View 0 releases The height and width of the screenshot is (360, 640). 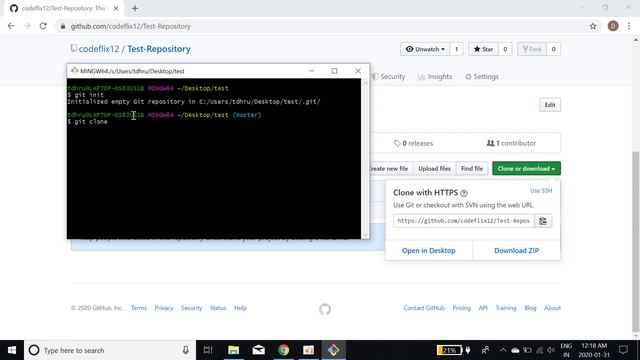413,143
